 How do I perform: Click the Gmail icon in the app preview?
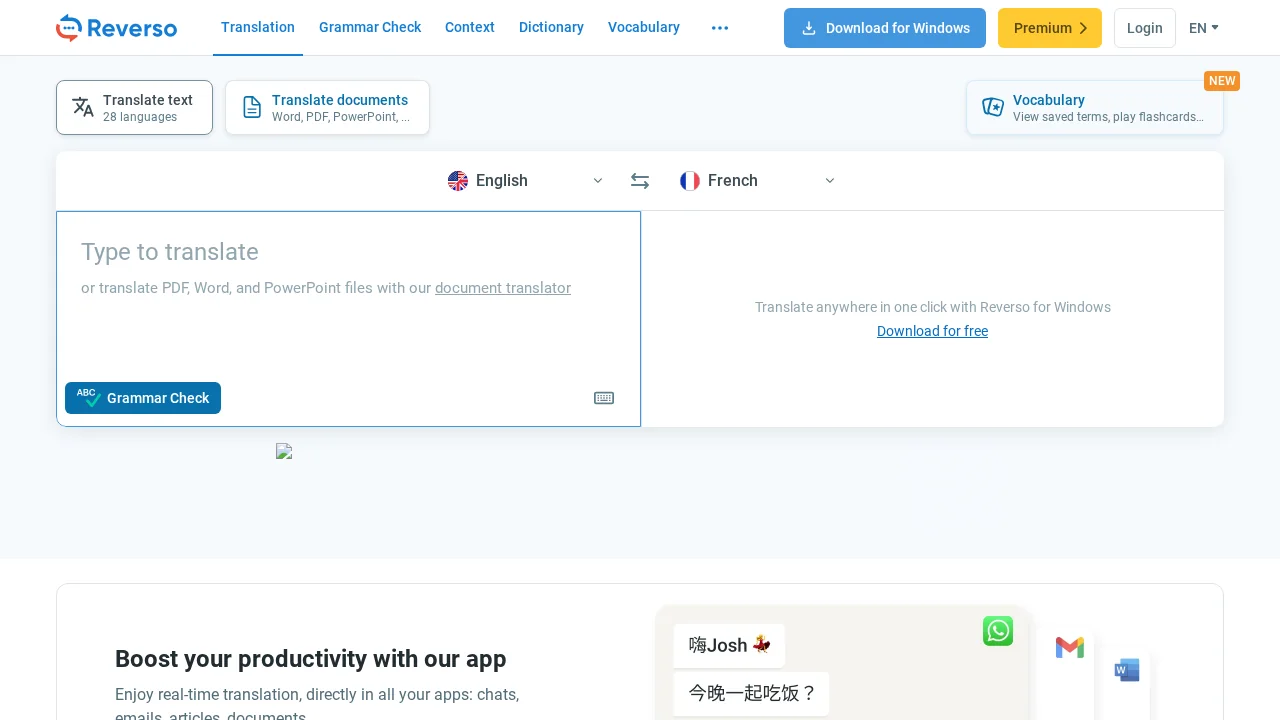(x=1069, y=648)
